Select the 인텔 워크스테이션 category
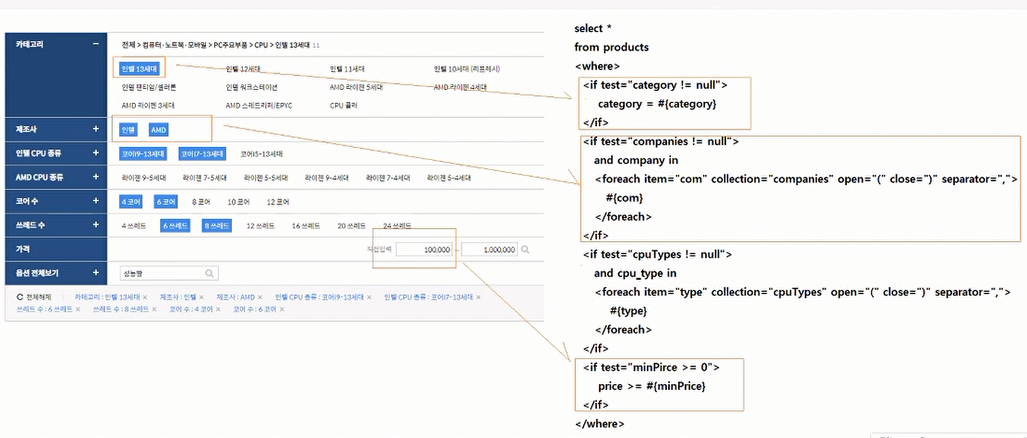The height and width of the screenshot is (438, 1027). click(x=252, y=86)
